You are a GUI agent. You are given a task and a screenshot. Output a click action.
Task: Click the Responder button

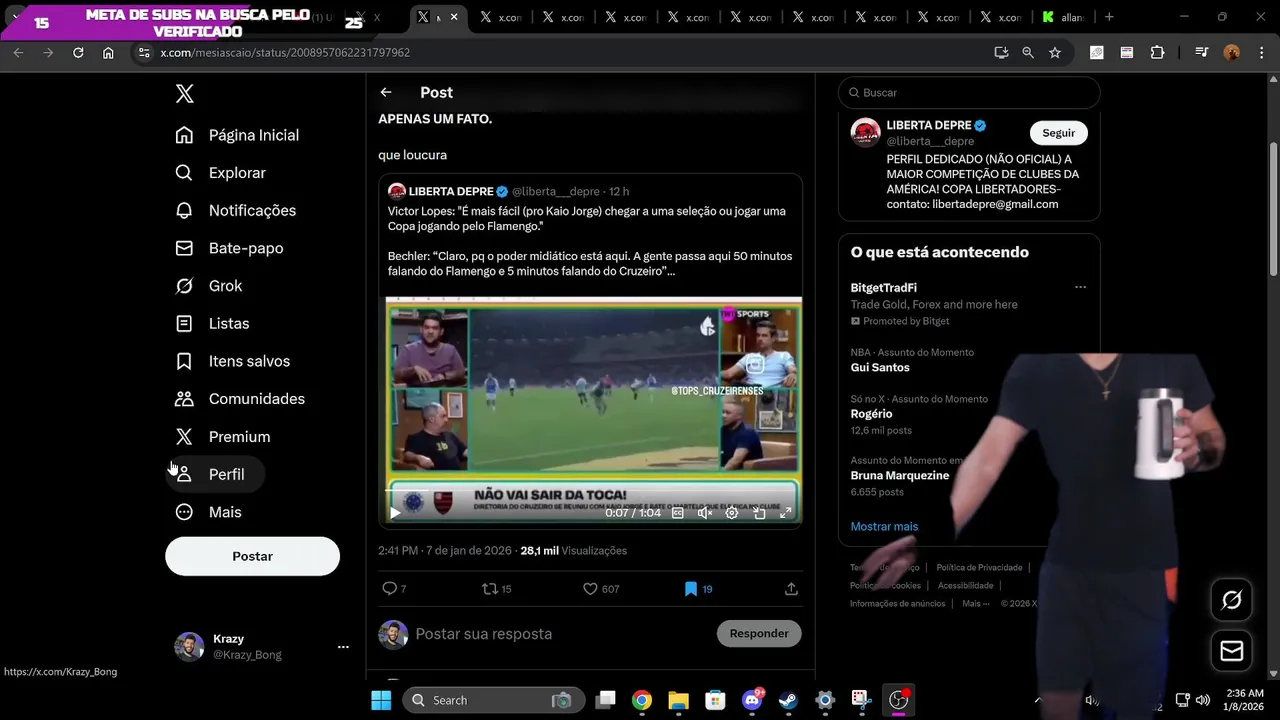(759, 633)
